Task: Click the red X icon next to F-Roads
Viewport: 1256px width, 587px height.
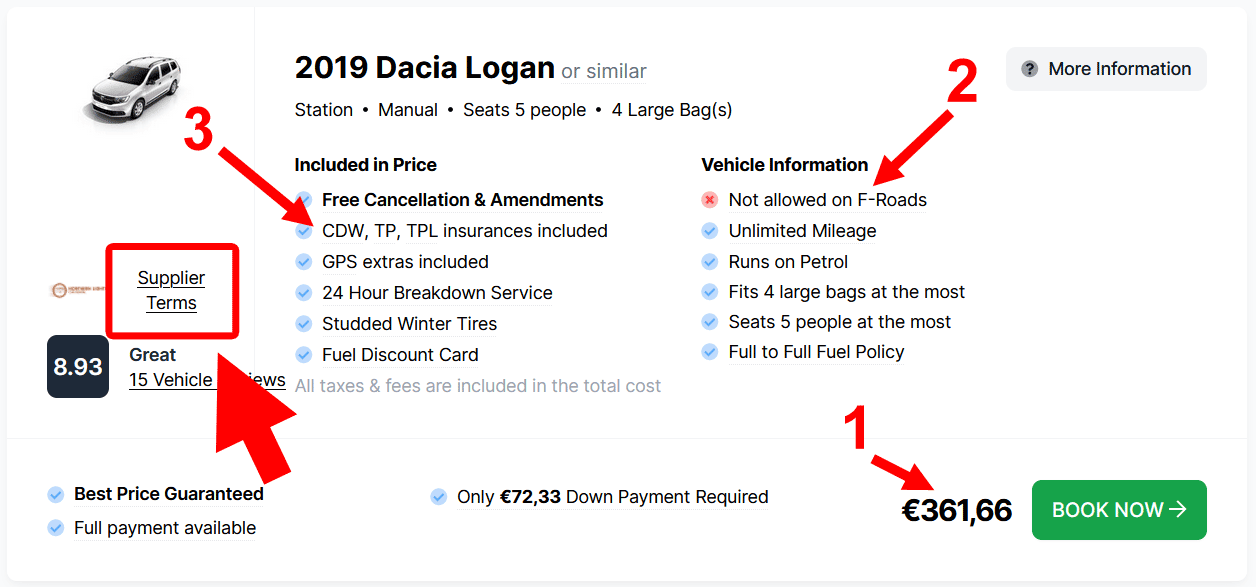Action: [x=710, y=200]
